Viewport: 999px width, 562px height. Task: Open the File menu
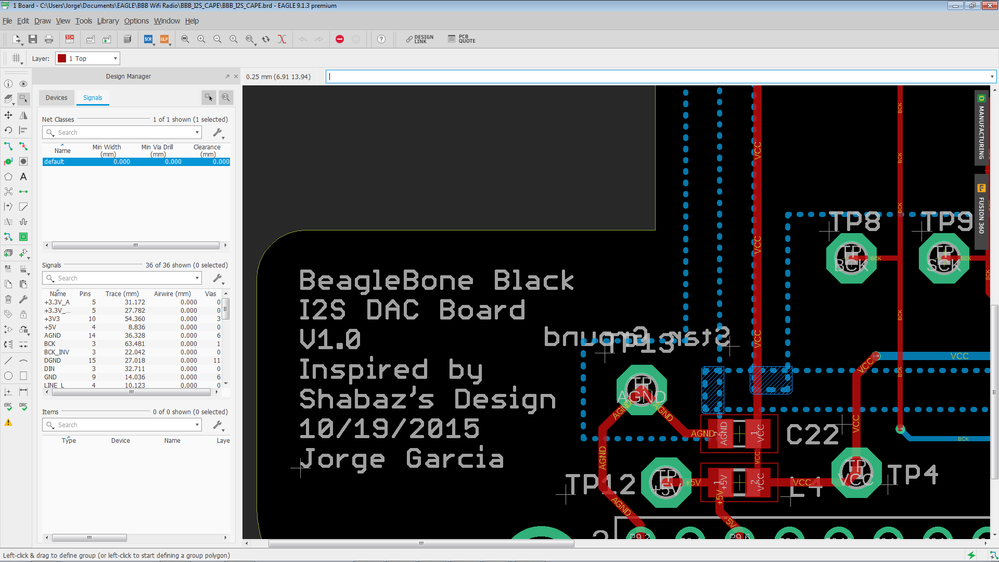click(7, 21)
